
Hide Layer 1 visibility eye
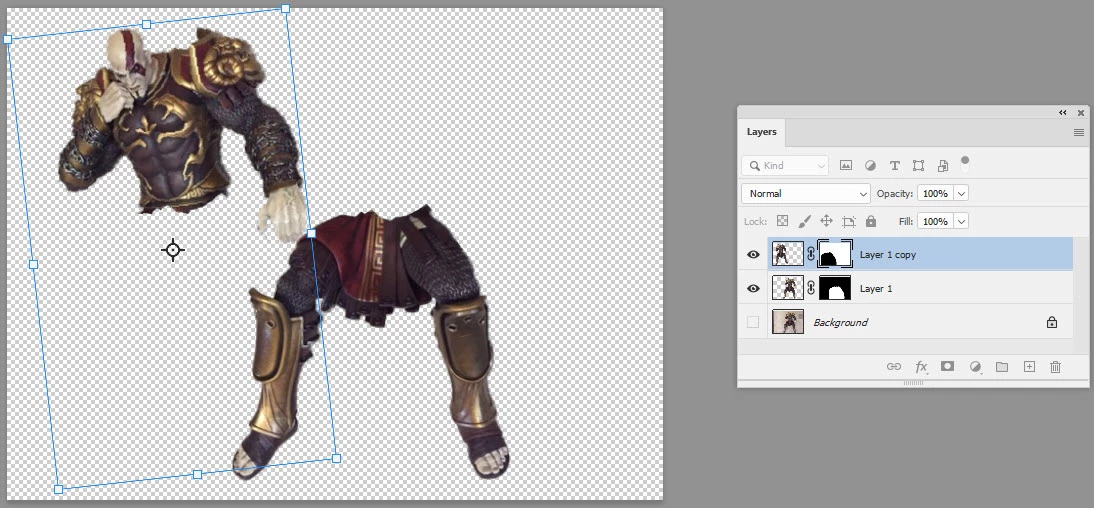(x=754, y=288)
